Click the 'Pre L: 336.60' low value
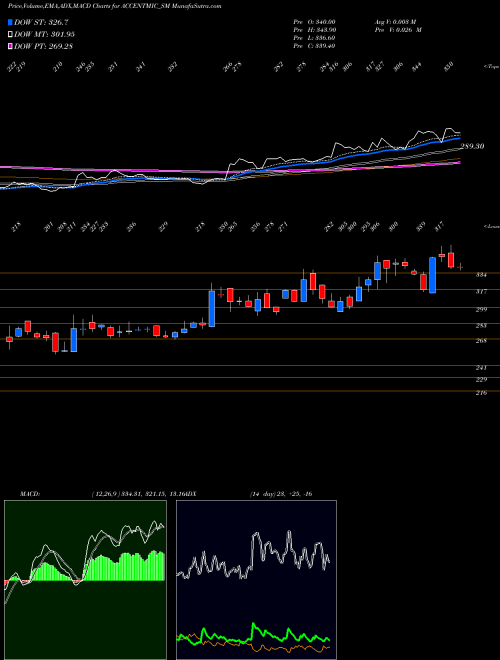 tap(314, 38)
